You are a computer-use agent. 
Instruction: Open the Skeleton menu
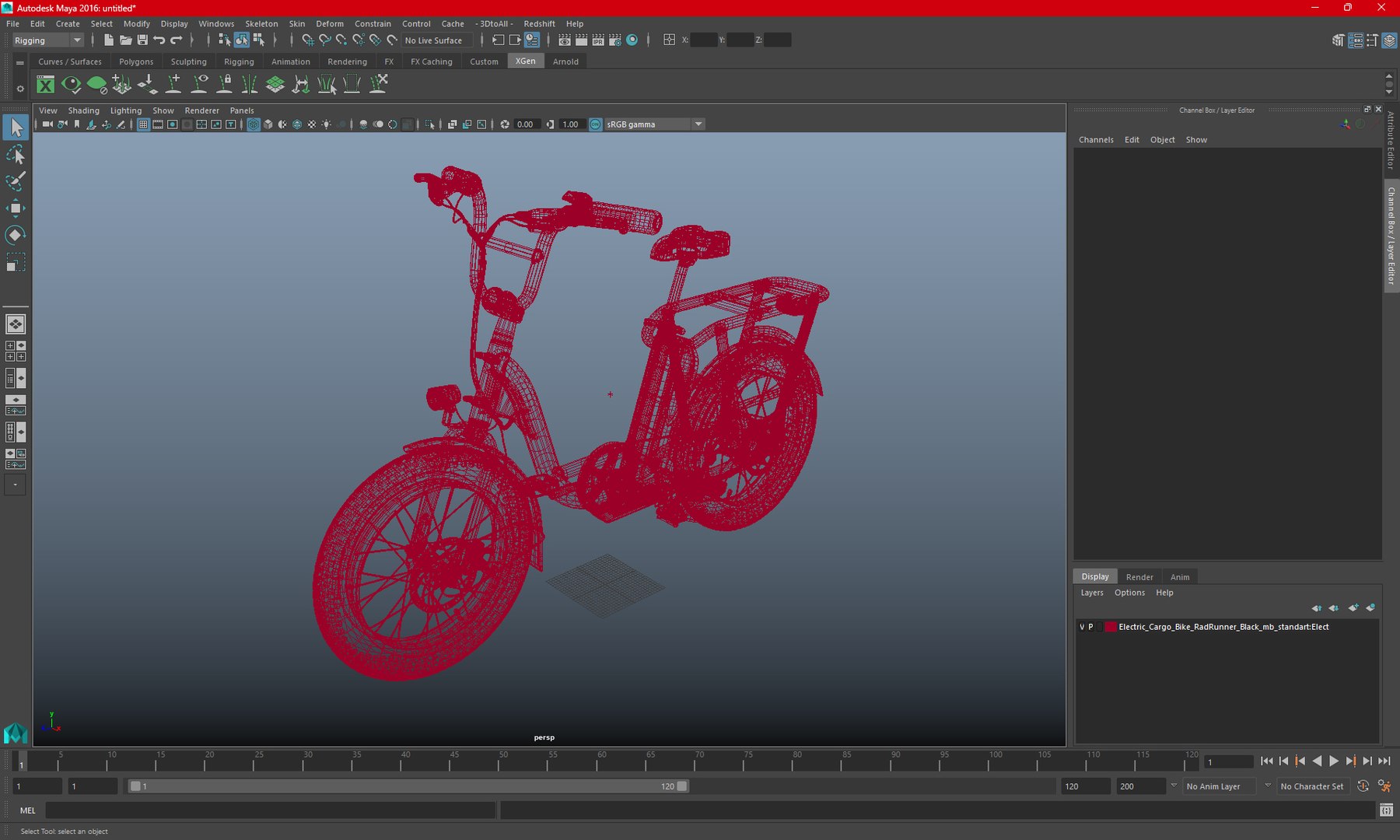[x=261, y=24]
